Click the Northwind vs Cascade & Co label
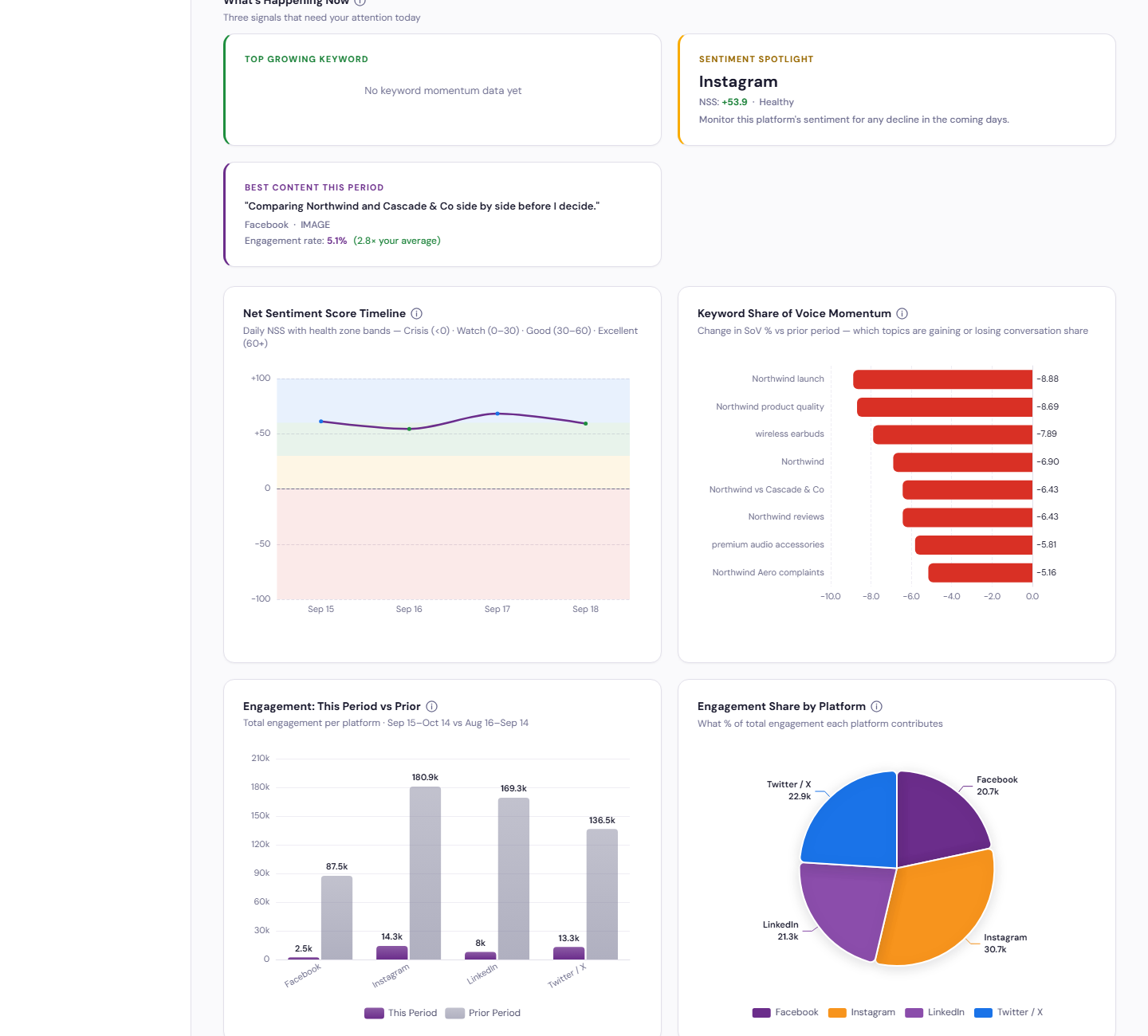Image resolution: width=1148 pixels, height=1036 pixels. tap(767, 490)
